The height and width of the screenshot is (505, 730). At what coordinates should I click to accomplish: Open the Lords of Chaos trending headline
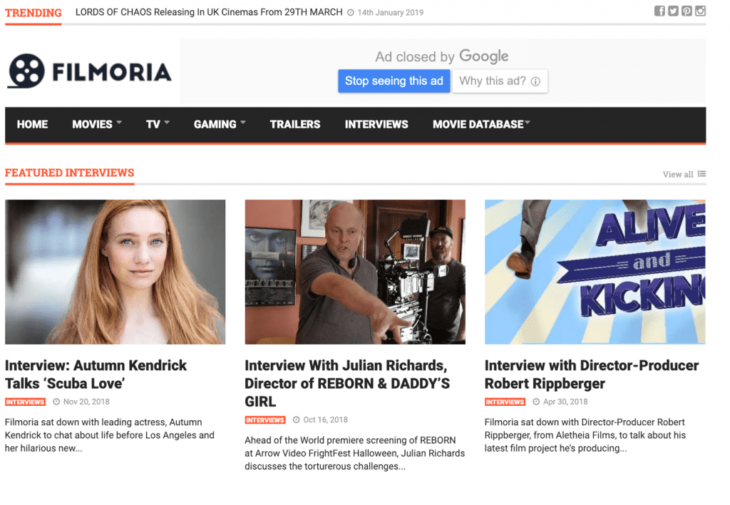[x=208, y=13]
